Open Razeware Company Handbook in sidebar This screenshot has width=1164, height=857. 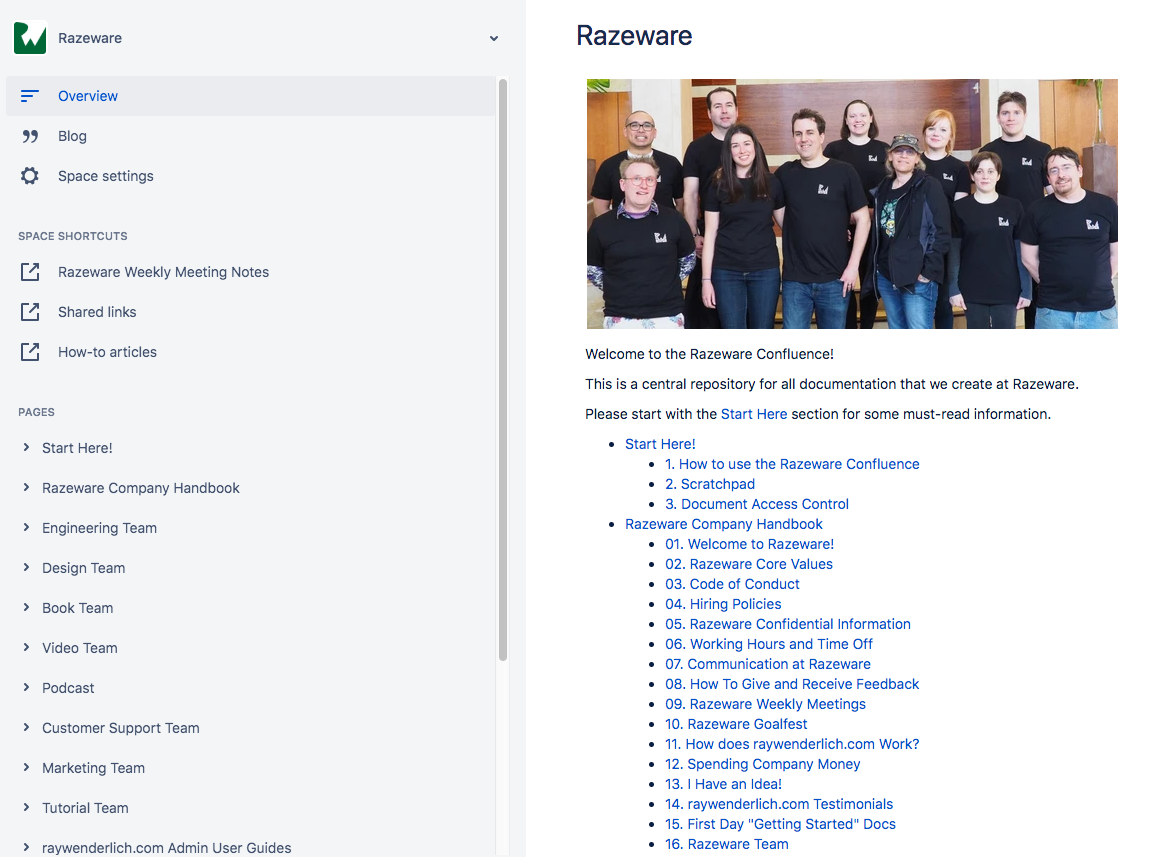(141, 488)
